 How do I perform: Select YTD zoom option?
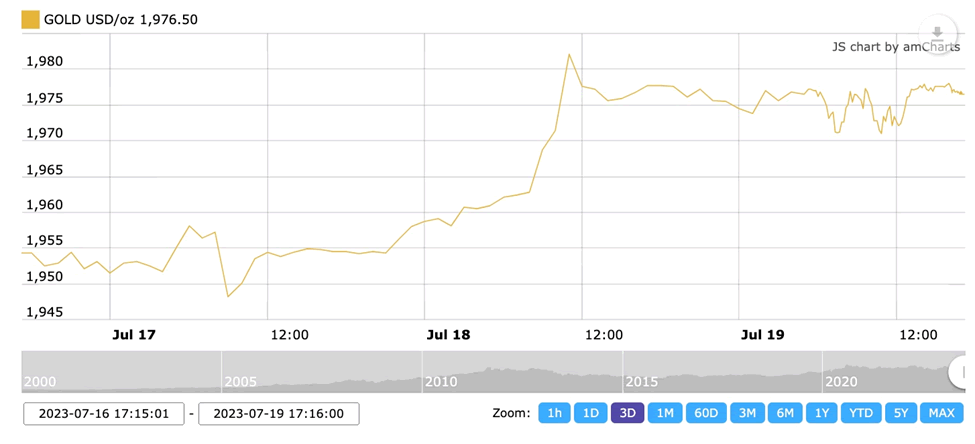click(x=860, y=413)
